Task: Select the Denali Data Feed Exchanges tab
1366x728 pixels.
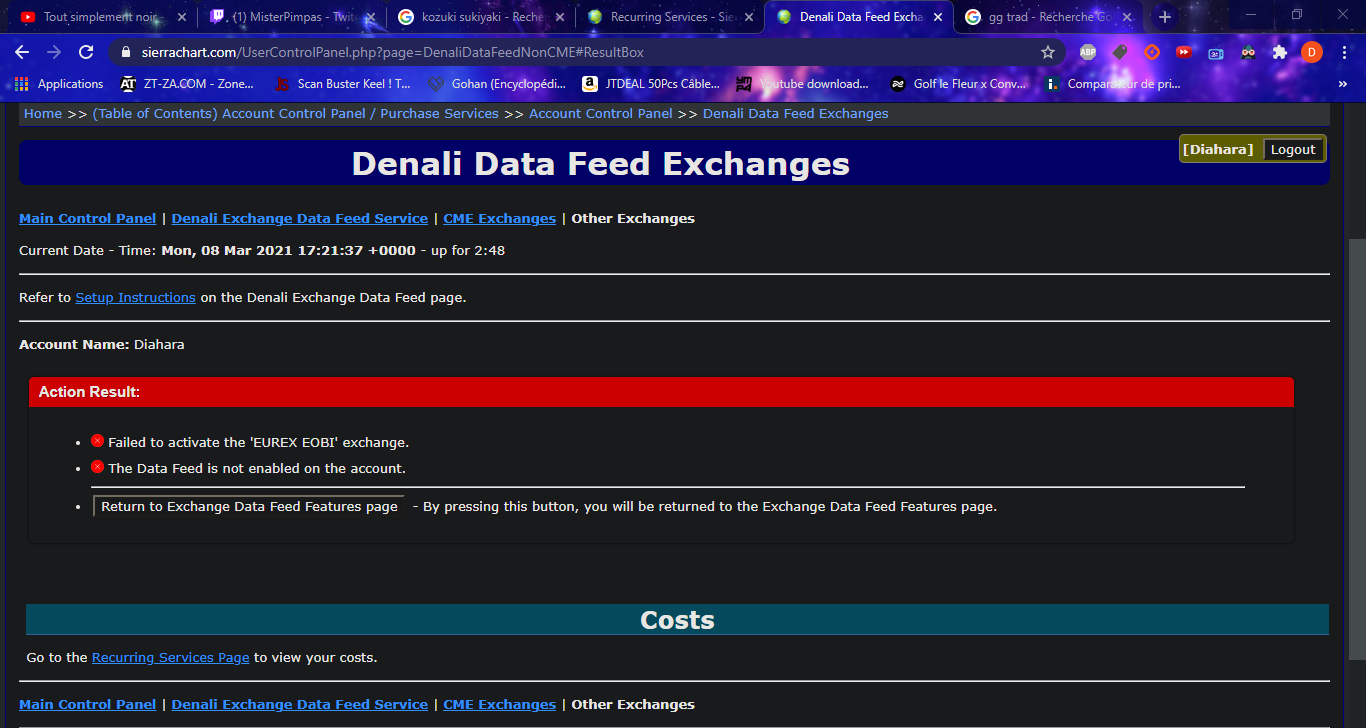Action: pos(859,17)
